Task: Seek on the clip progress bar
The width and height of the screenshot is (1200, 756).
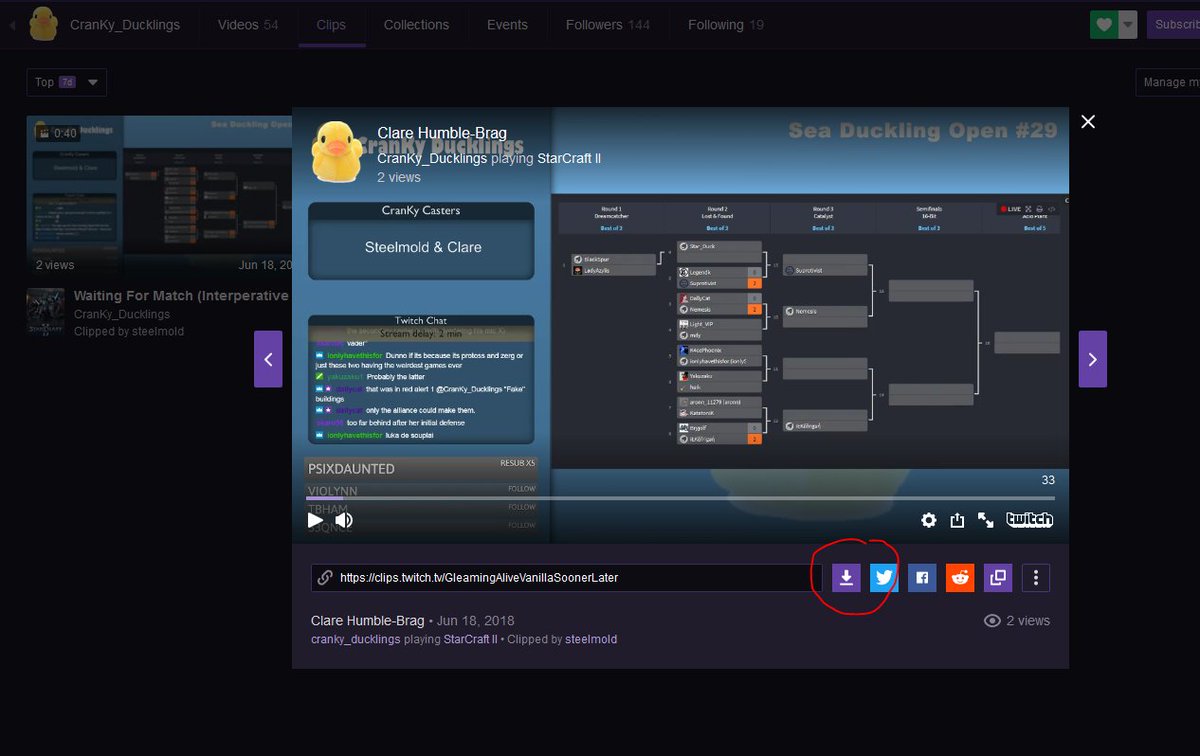Action: tap(680, 498)
